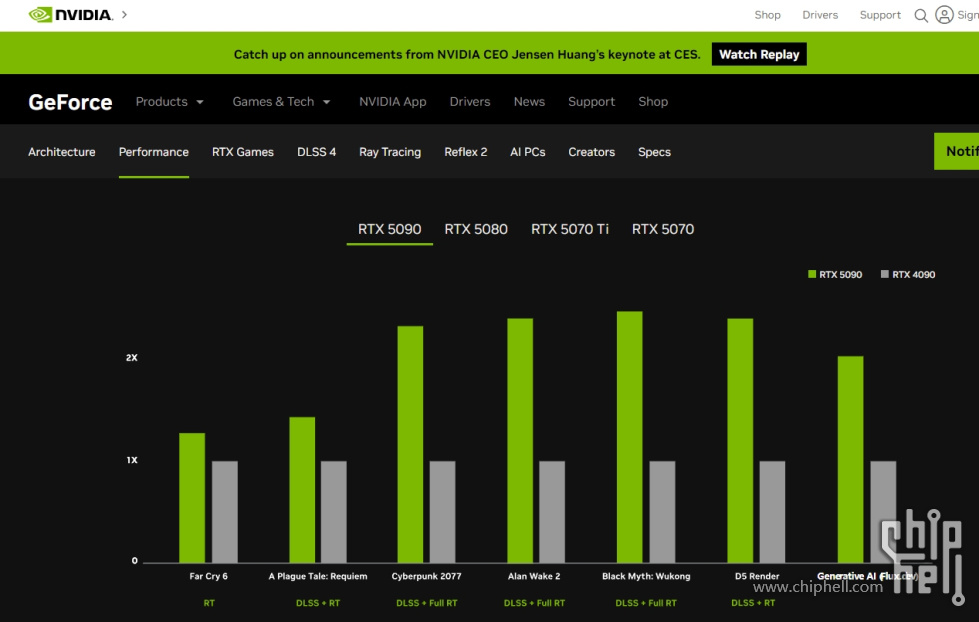Viewport: 979px width, 622px height.
Task: Click the NVIDIA logo
Action: point(71,14)
